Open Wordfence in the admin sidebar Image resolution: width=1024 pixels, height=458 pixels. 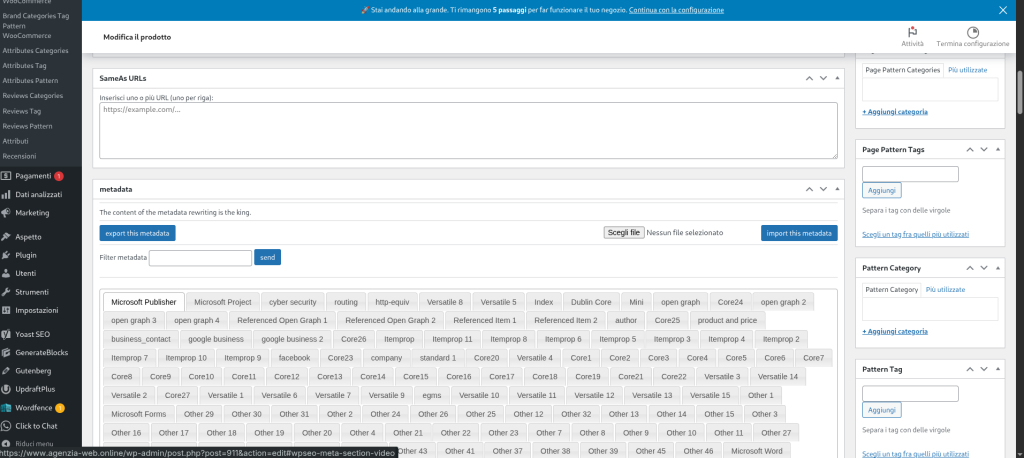click(x=34, y=407)
